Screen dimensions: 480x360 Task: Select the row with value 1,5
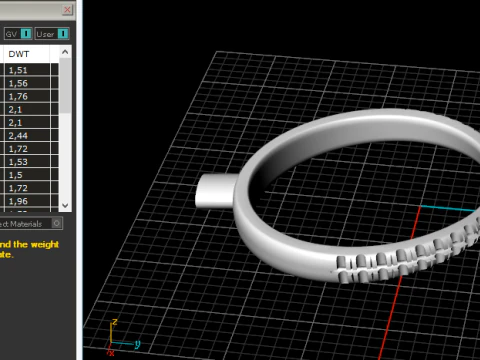point(29,175)
